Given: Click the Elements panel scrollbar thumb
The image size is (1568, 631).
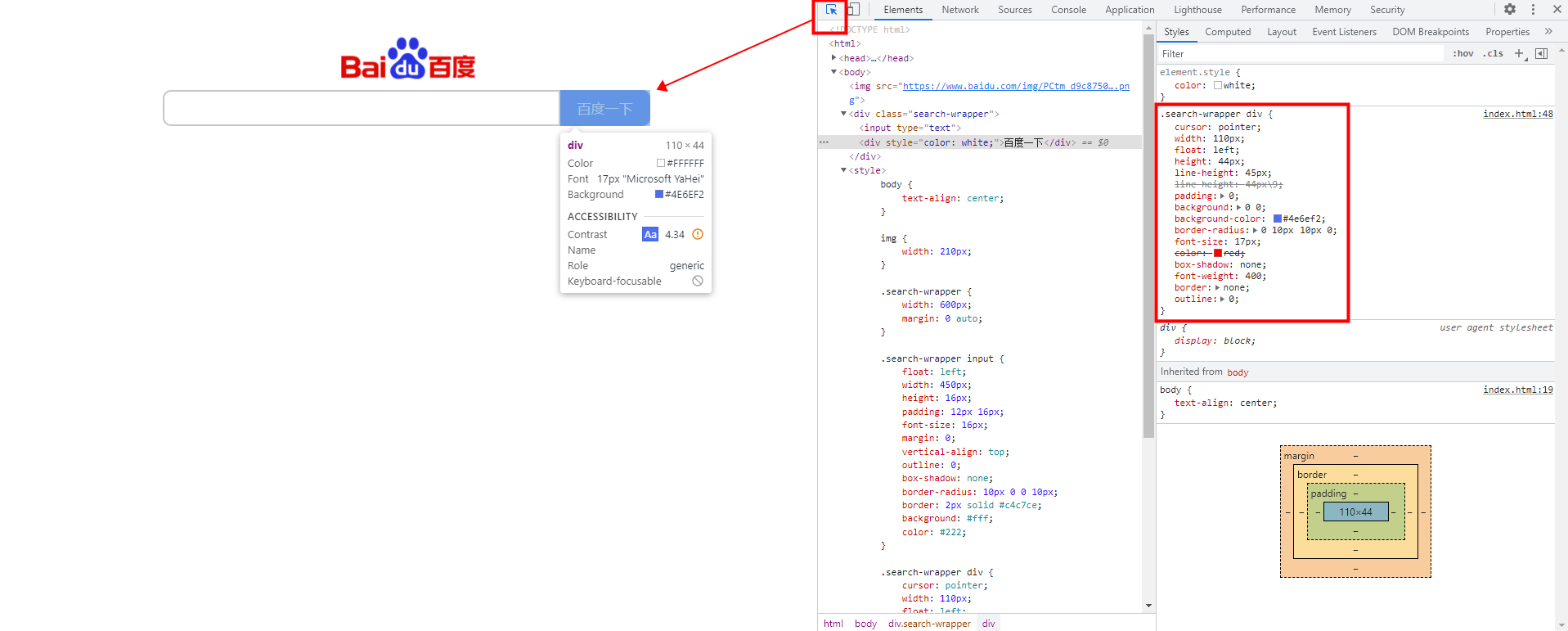Looking at the screenshot, I should click(x=1148, y=236).
